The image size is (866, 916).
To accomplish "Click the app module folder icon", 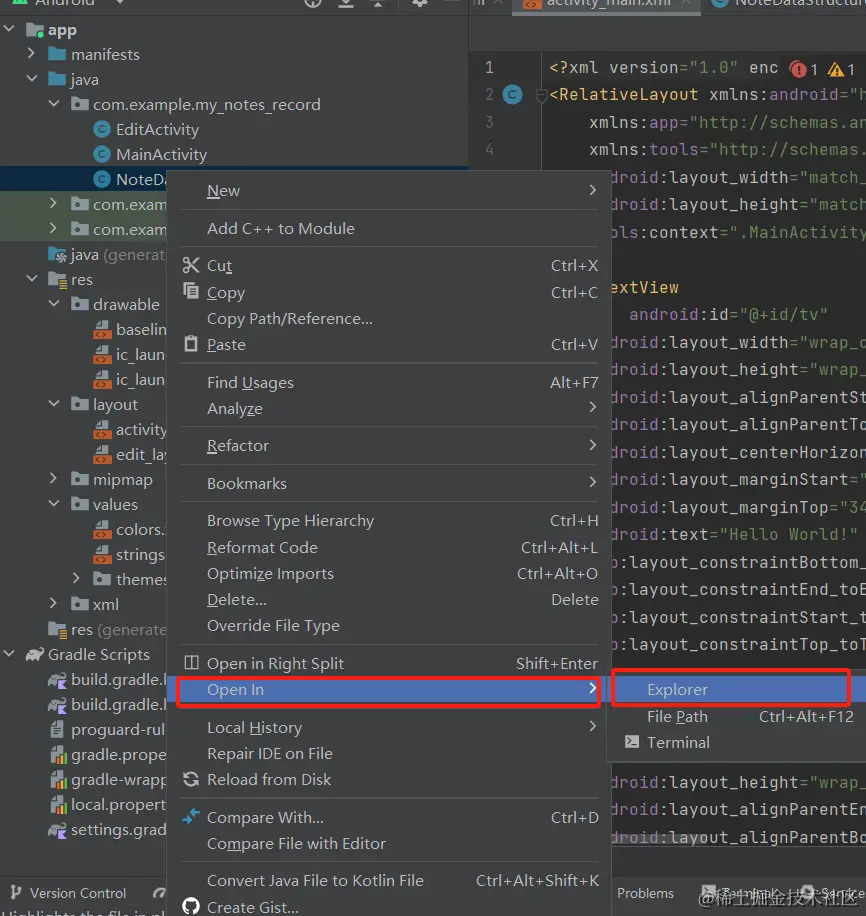I will coord(35,30).
